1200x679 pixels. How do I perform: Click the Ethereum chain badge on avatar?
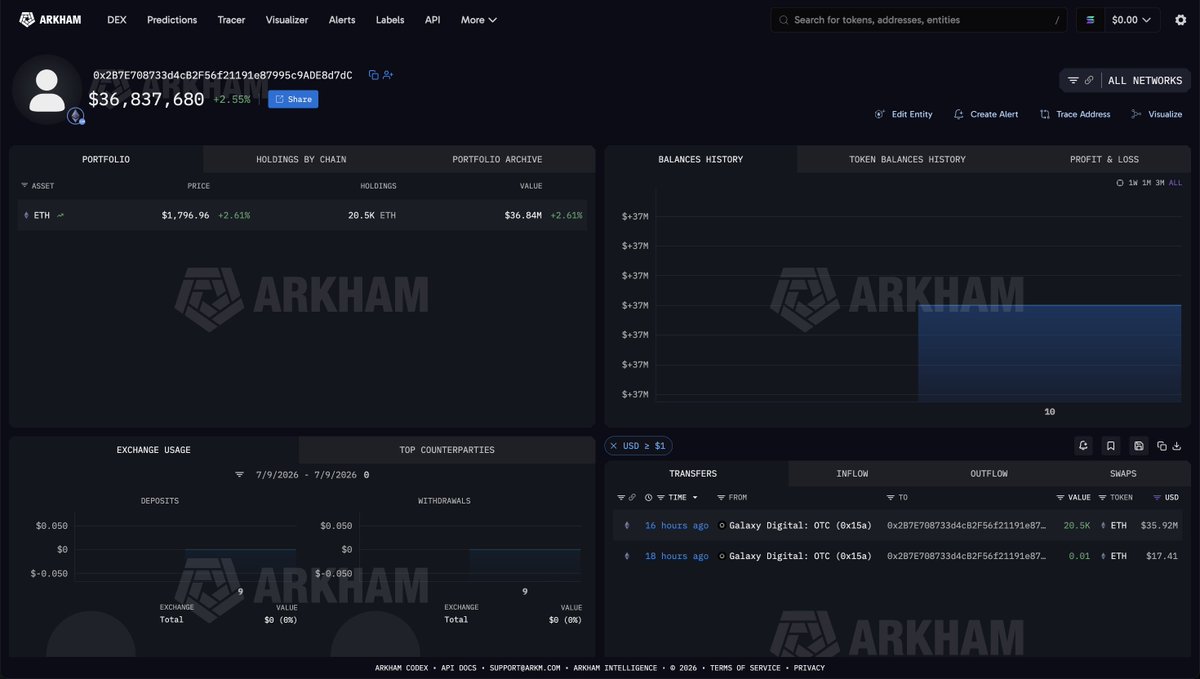point(76,116)
